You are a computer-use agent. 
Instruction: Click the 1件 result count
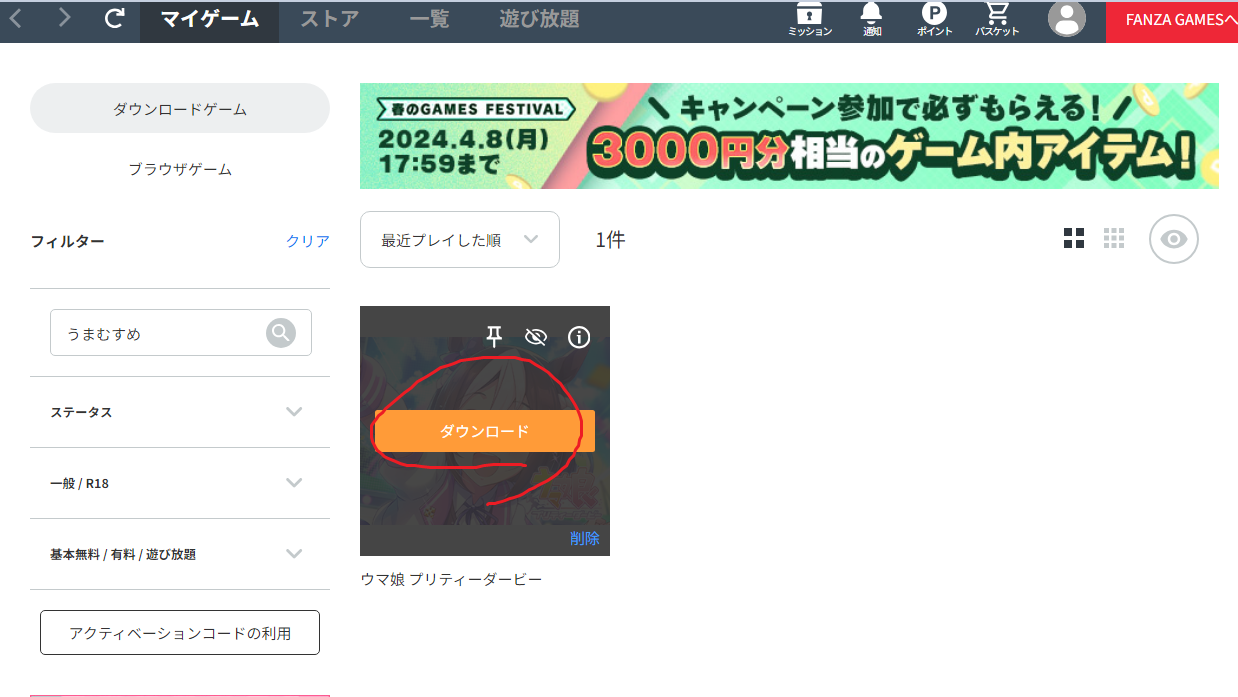[610, 240]
